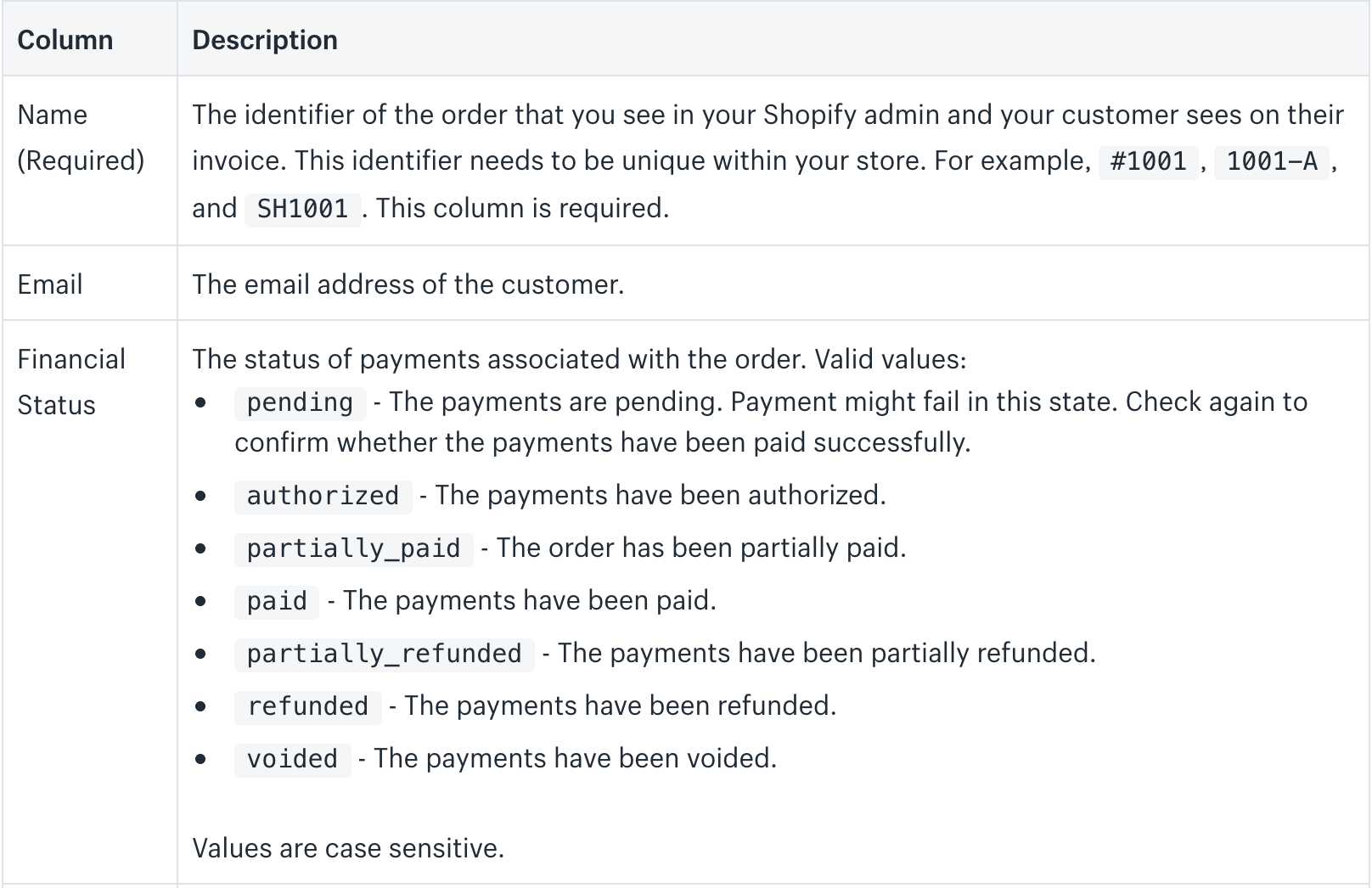Viewport: 1372px width, 888px height.
Task: Click the Financial Status column cell
Action: (89, 603)
